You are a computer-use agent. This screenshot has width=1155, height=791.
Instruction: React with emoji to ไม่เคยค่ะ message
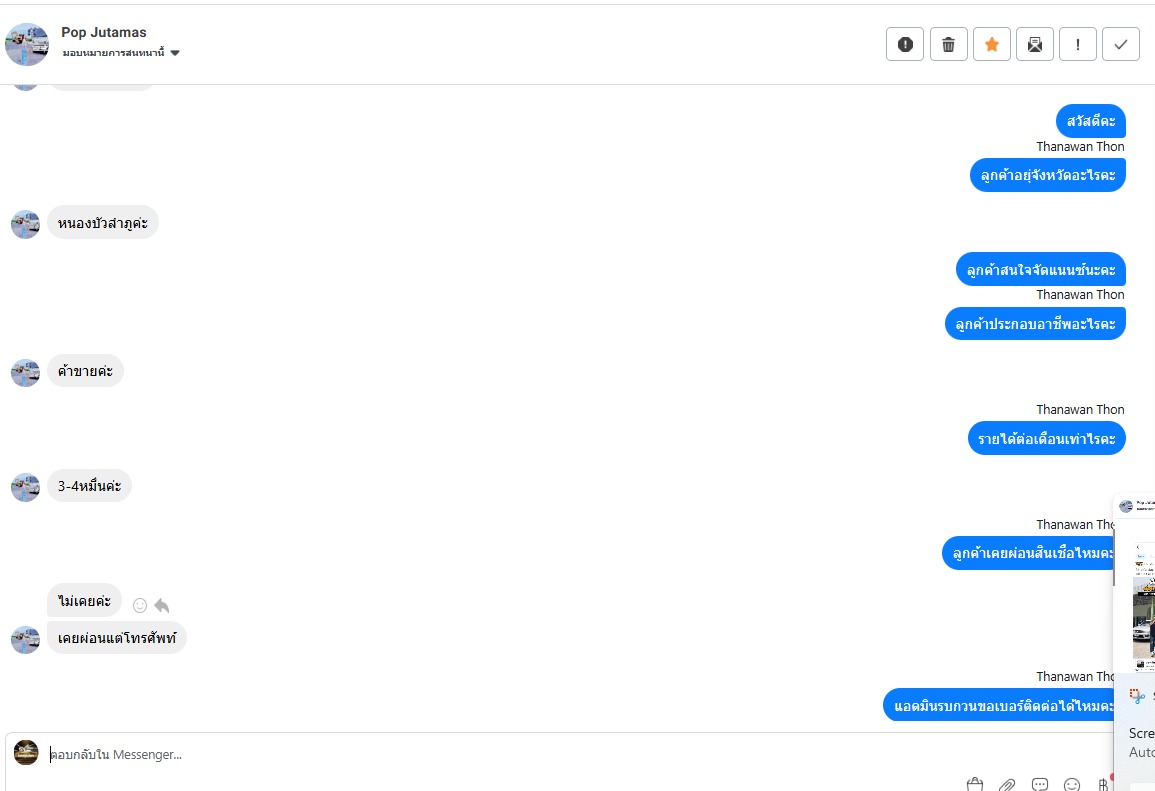coord(140,605)
